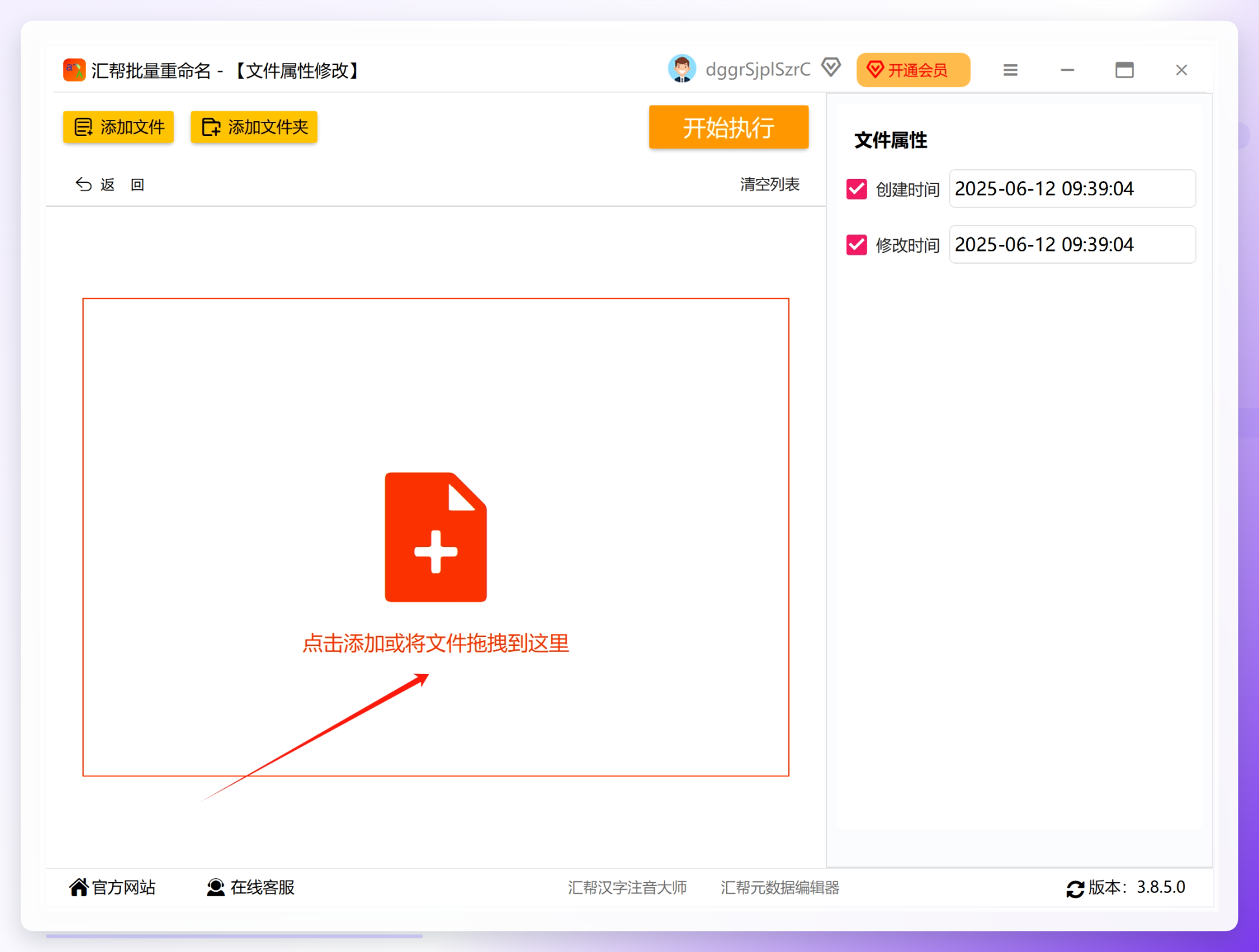The width and height of the screenshot is (1259, 952).
Task: Click the 添加文件夹 button
Action: [x=253, y=127]
